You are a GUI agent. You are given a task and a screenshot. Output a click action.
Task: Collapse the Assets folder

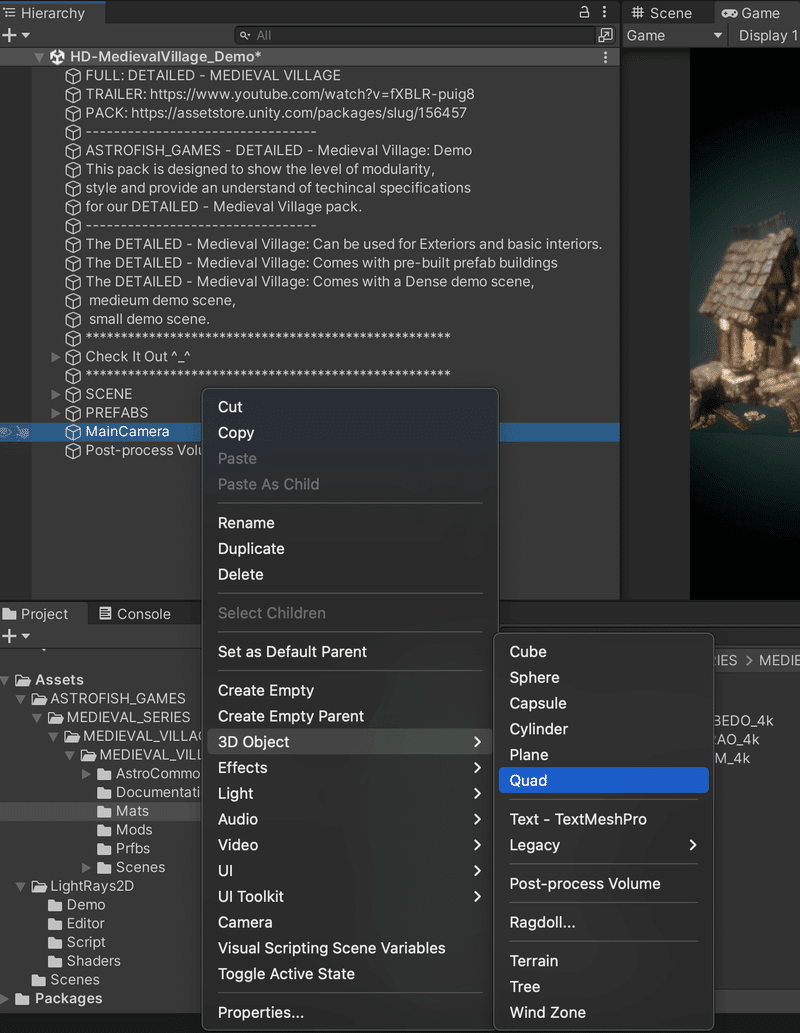point(5,680)
